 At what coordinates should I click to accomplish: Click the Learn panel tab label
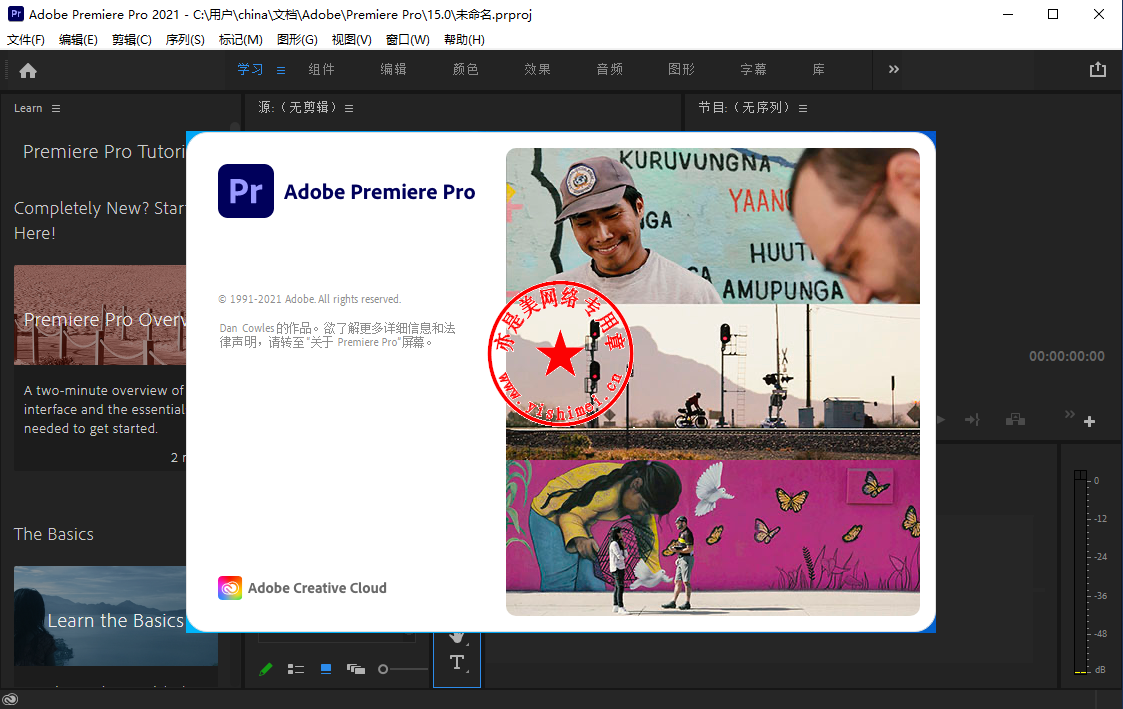click(28, 108)
